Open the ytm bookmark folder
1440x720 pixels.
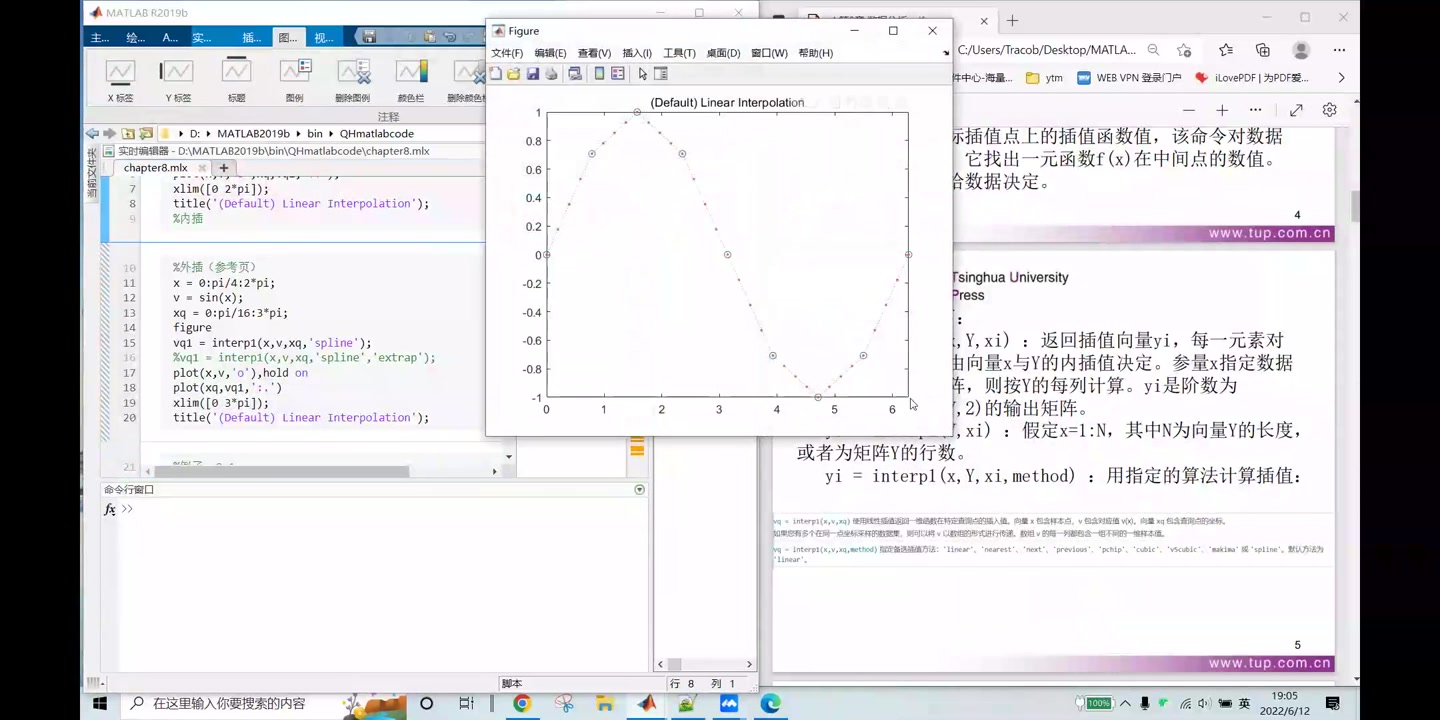coord(1045,77)
